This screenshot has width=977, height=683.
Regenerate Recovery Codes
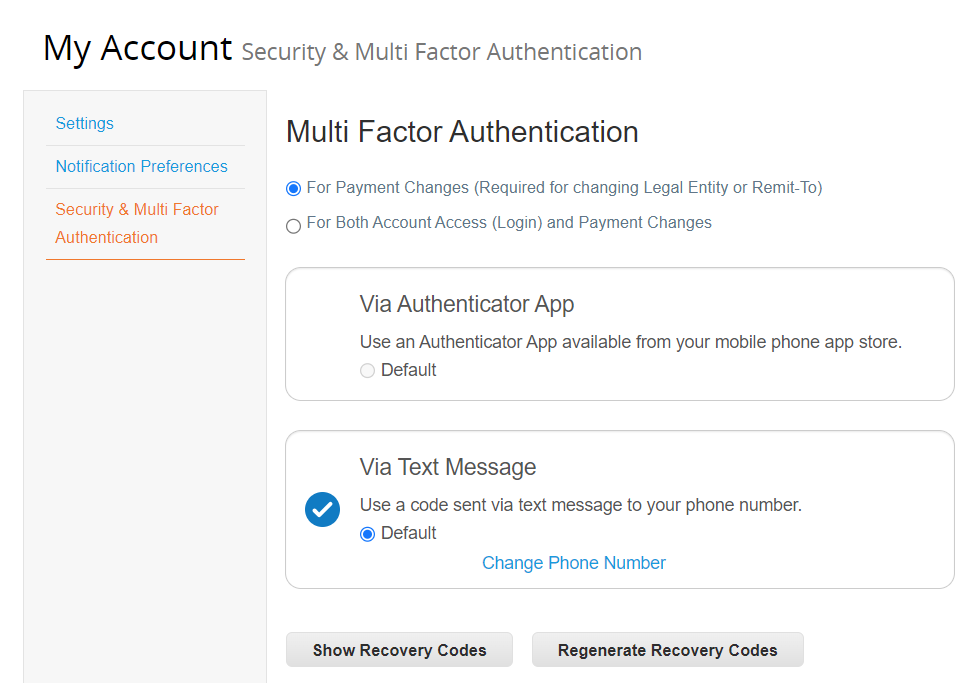pos(667,650)
